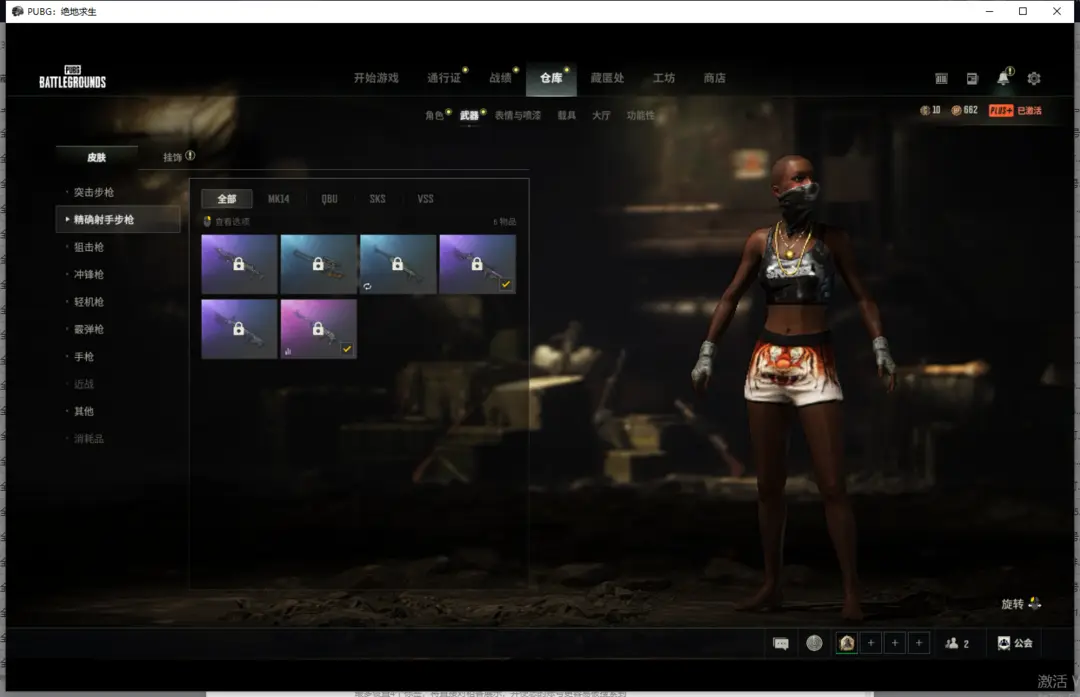Open the 商店 tab
Screen dimensions: 1080x697
point(714,78)
